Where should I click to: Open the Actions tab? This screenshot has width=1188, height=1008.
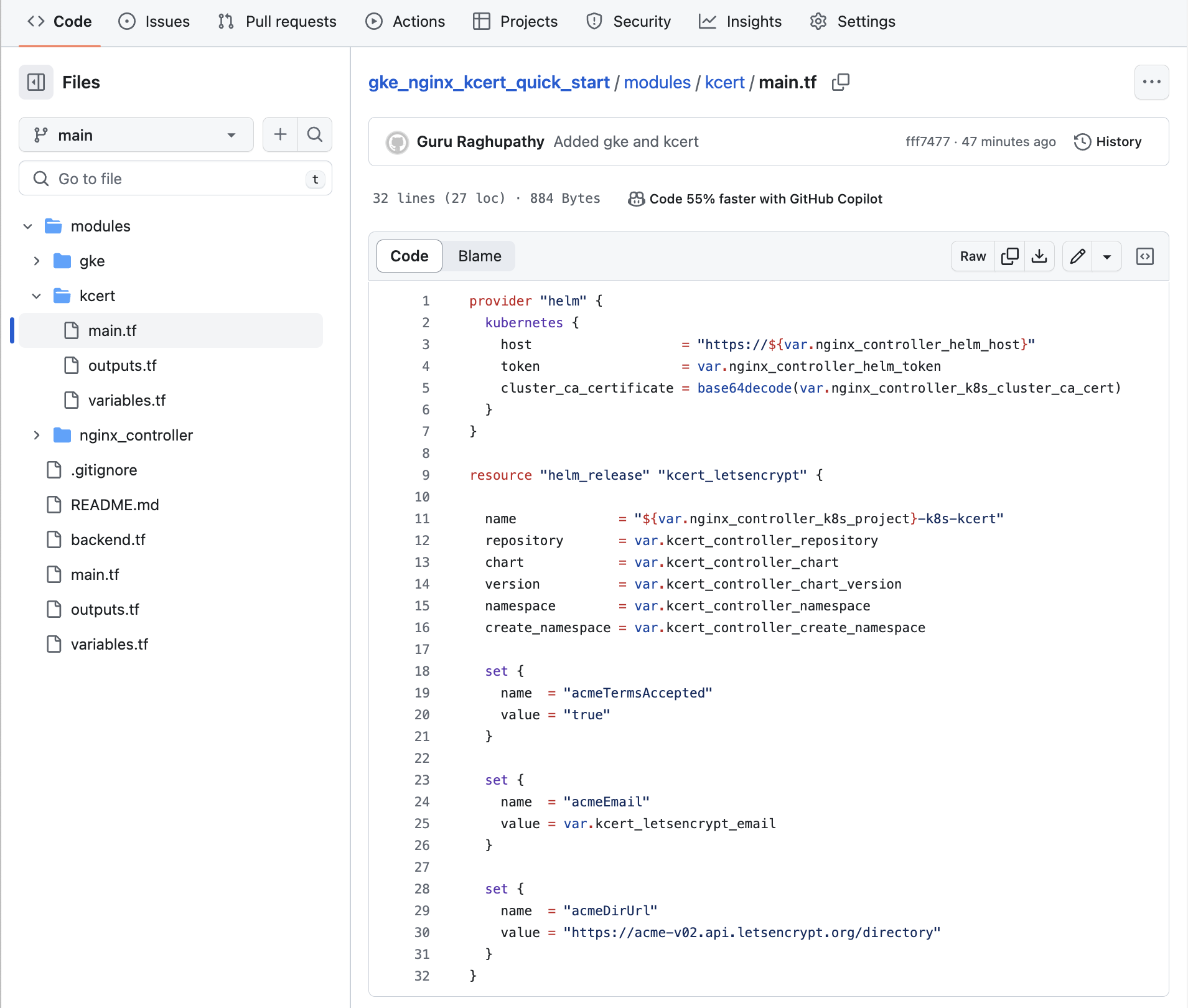tap(405, 21)
